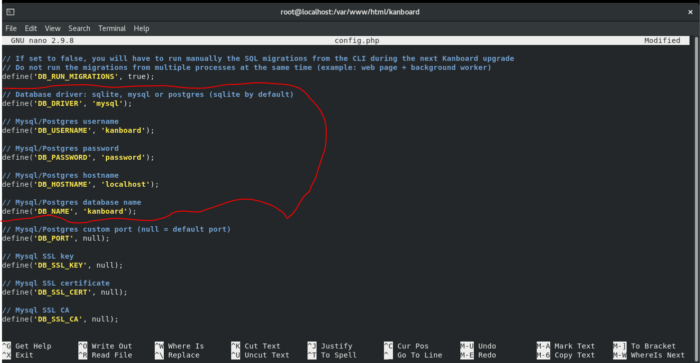This screenshot has width=700, height=363.
Task: Click the 'Mysql SSL certificate' comment
Action: tap(55, 283)
